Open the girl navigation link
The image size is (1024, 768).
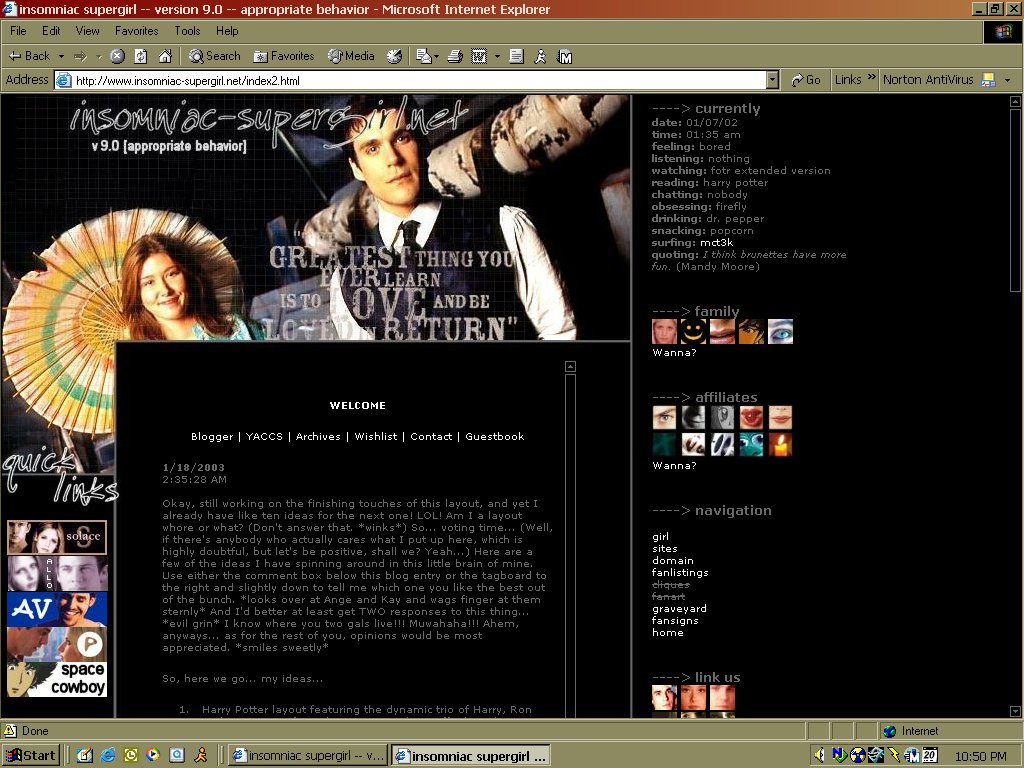click(x=660, y=537)
